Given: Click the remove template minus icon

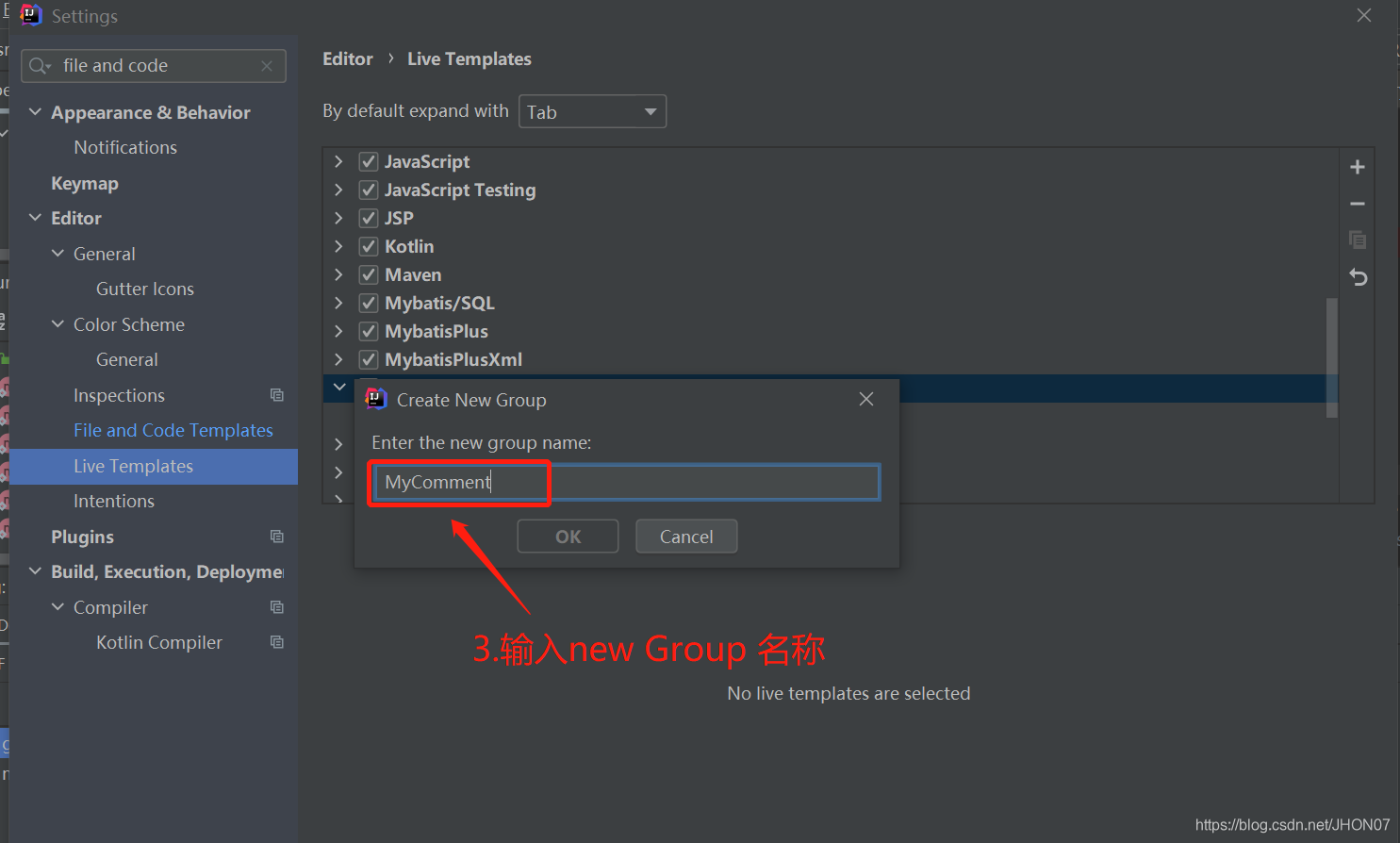Looking at the screenshot, I should 1358,204.
